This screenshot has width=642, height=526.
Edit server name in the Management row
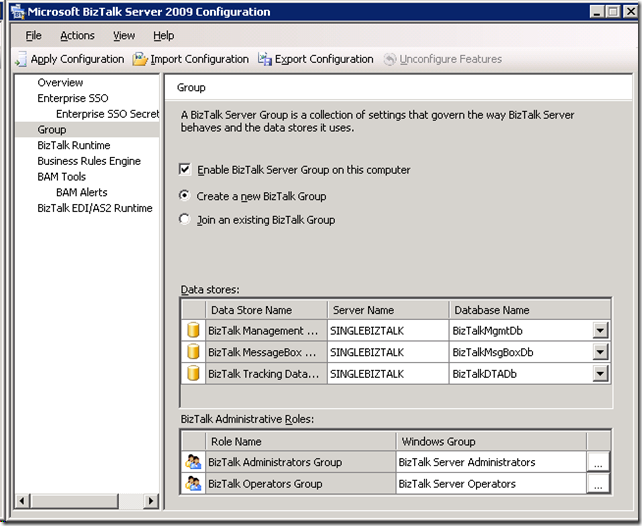tap(388, 330)
